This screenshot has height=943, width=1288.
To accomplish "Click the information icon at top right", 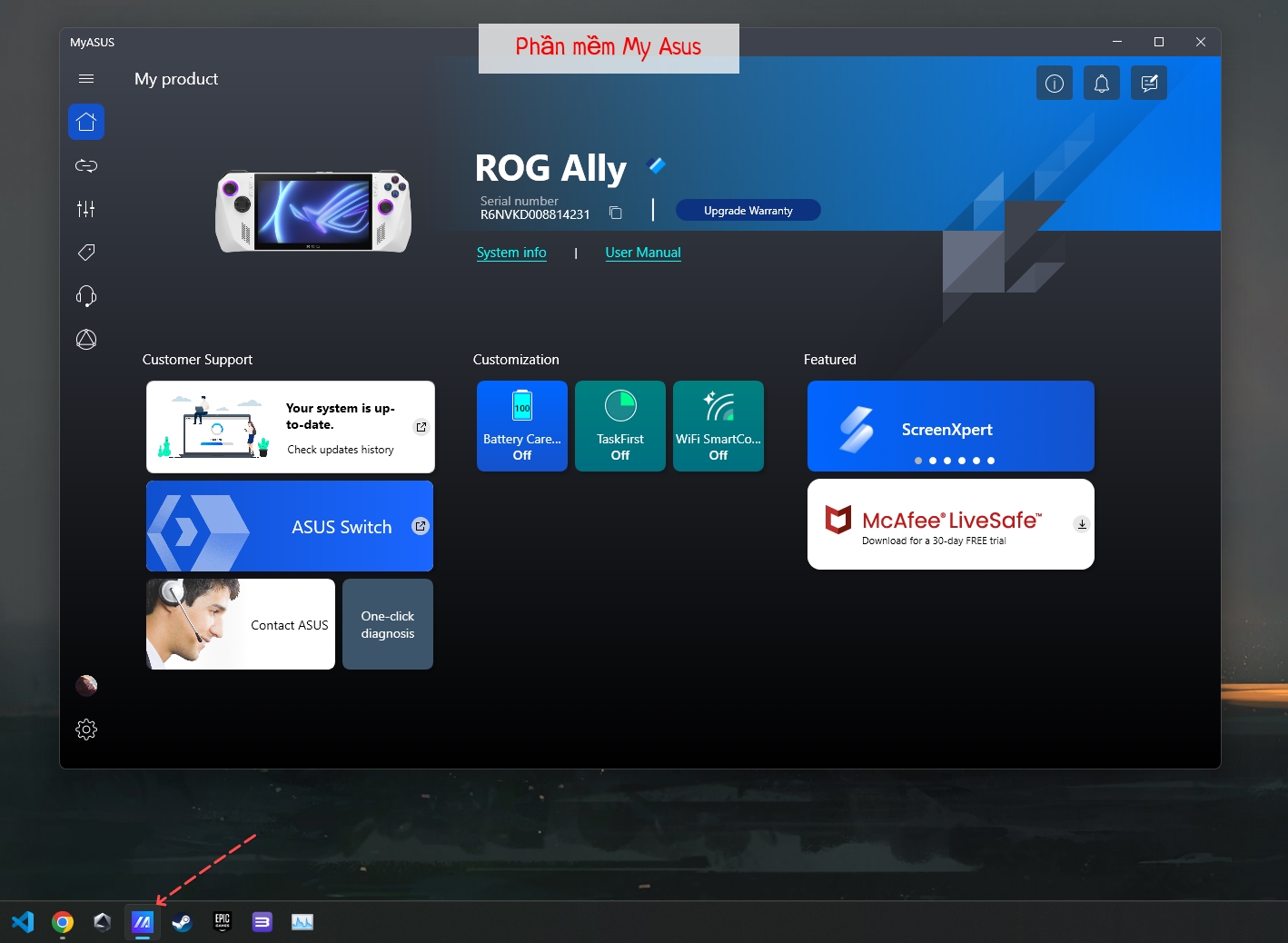I will coord(1055,84).
